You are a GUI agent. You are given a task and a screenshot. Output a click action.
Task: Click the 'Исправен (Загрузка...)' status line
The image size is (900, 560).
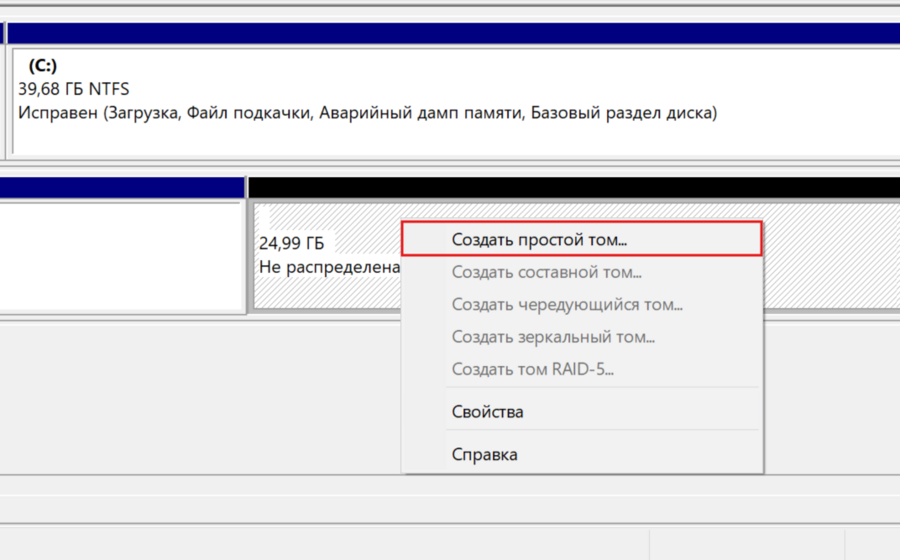[367, 112]
